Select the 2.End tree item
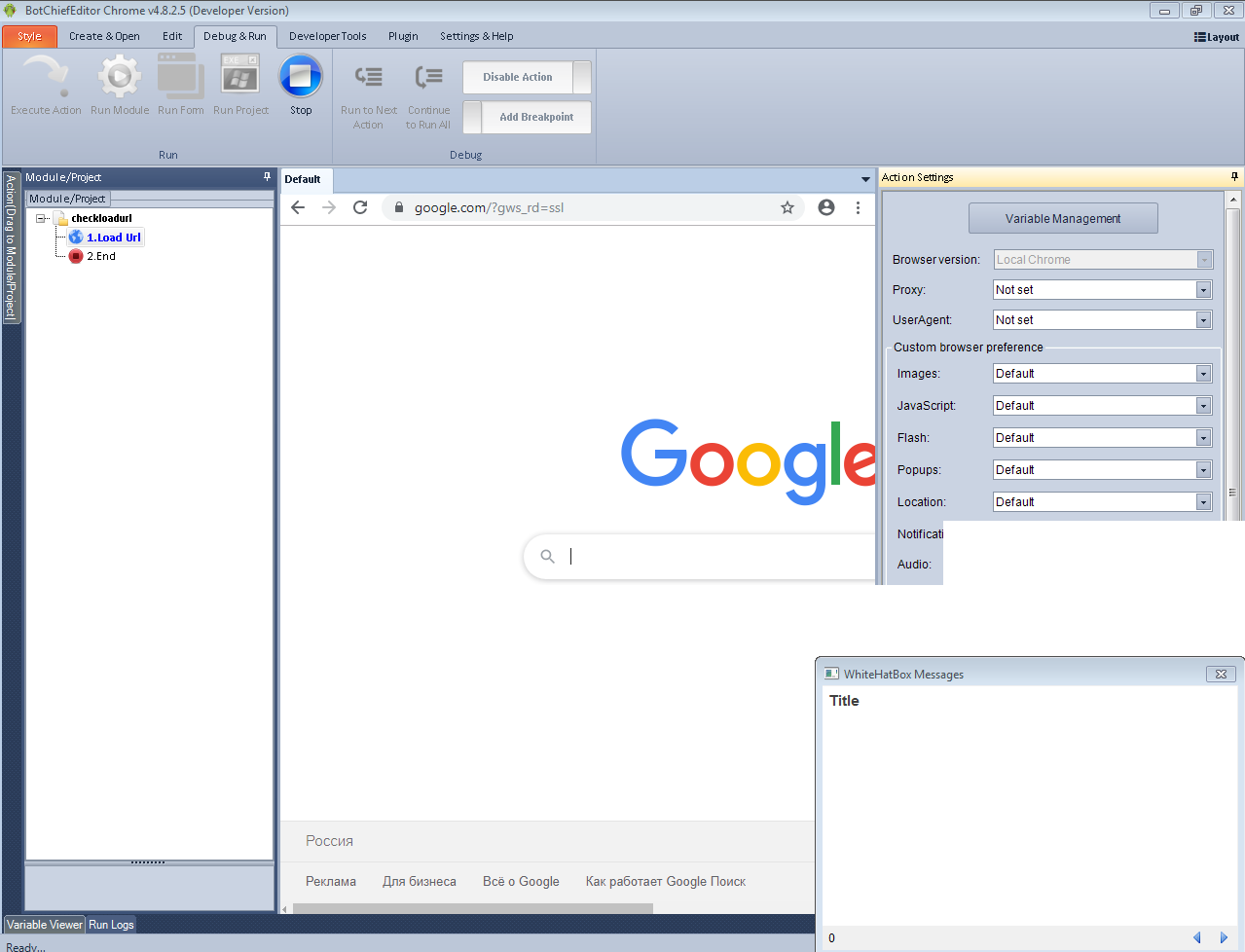The image size is (1245, 952). pos(100,256)
